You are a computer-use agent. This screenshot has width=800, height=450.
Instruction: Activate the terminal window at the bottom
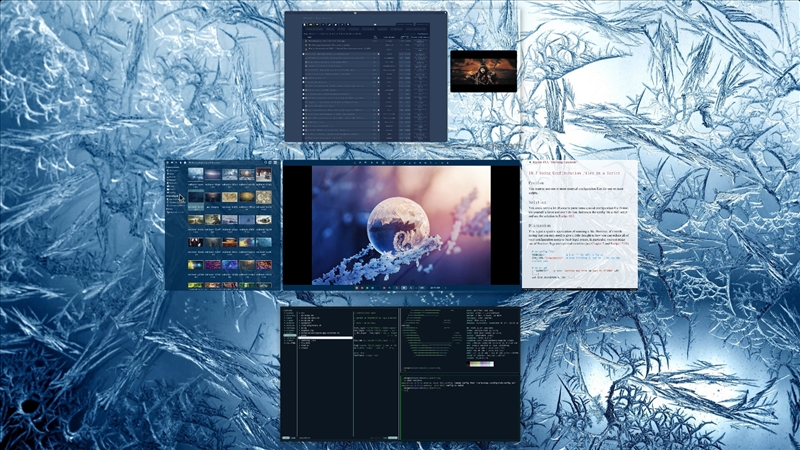point(401,374)
